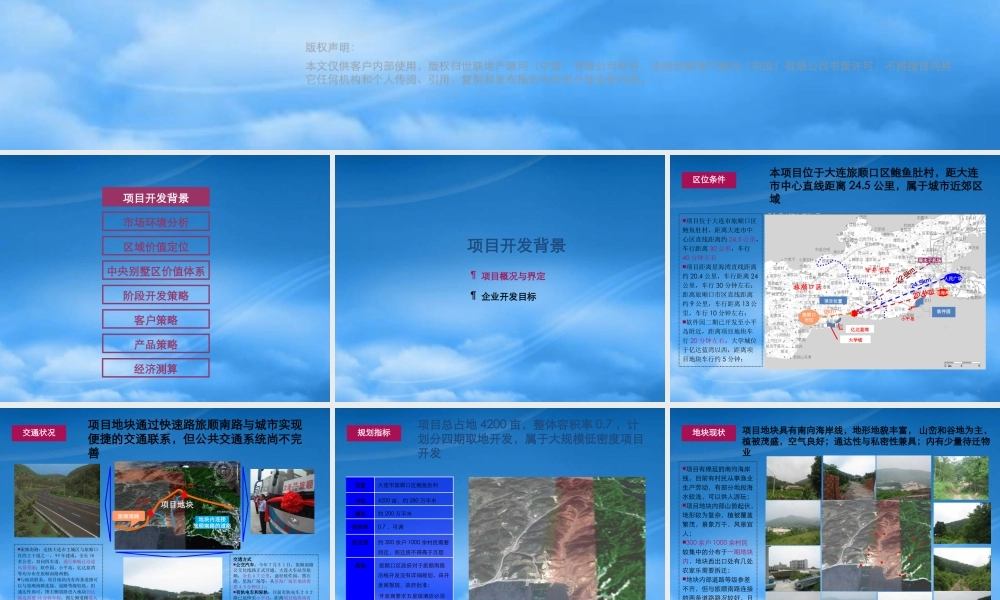The image size is (1000, 600).
Task: Select the 项目开发背景 highlighted menu box
Action: pos(155,198)
